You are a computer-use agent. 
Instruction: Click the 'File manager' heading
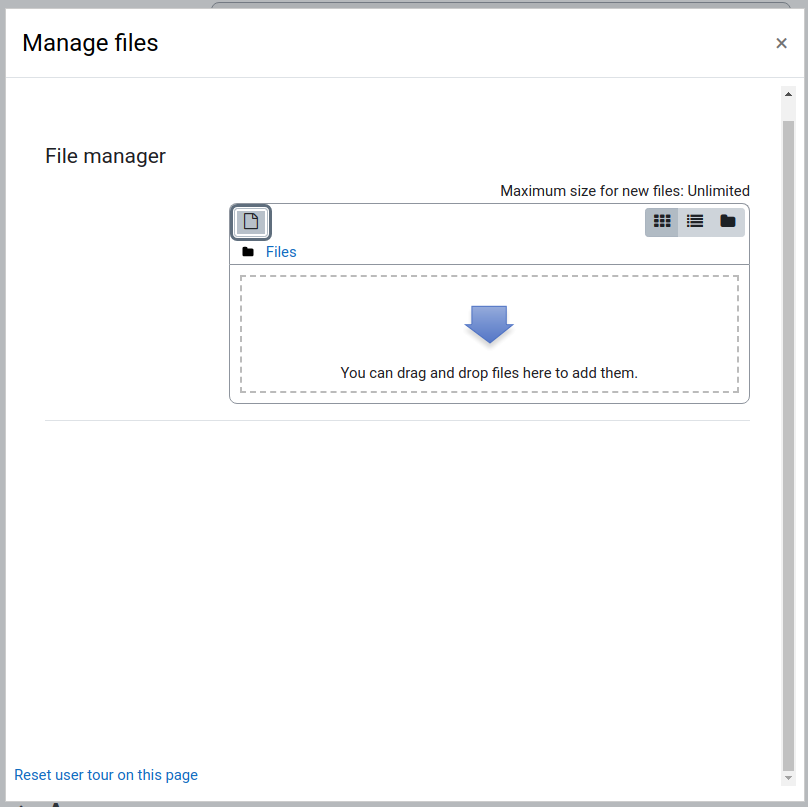(x=106, y=156)
